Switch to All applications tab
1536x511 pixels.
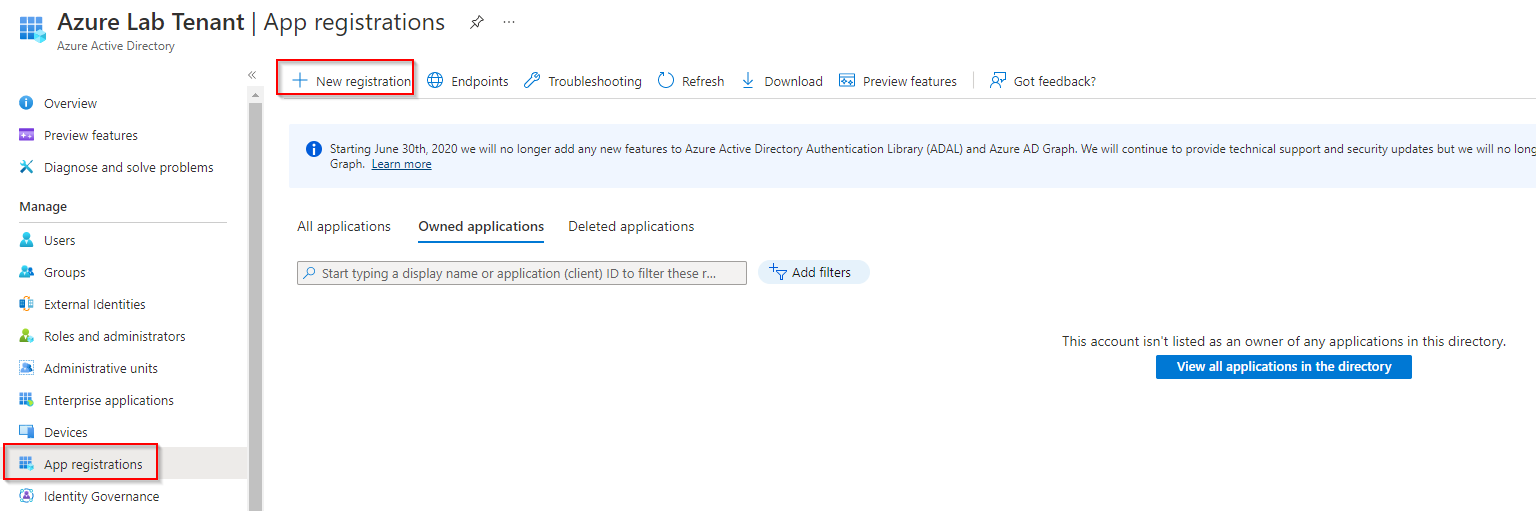(344, 227)
